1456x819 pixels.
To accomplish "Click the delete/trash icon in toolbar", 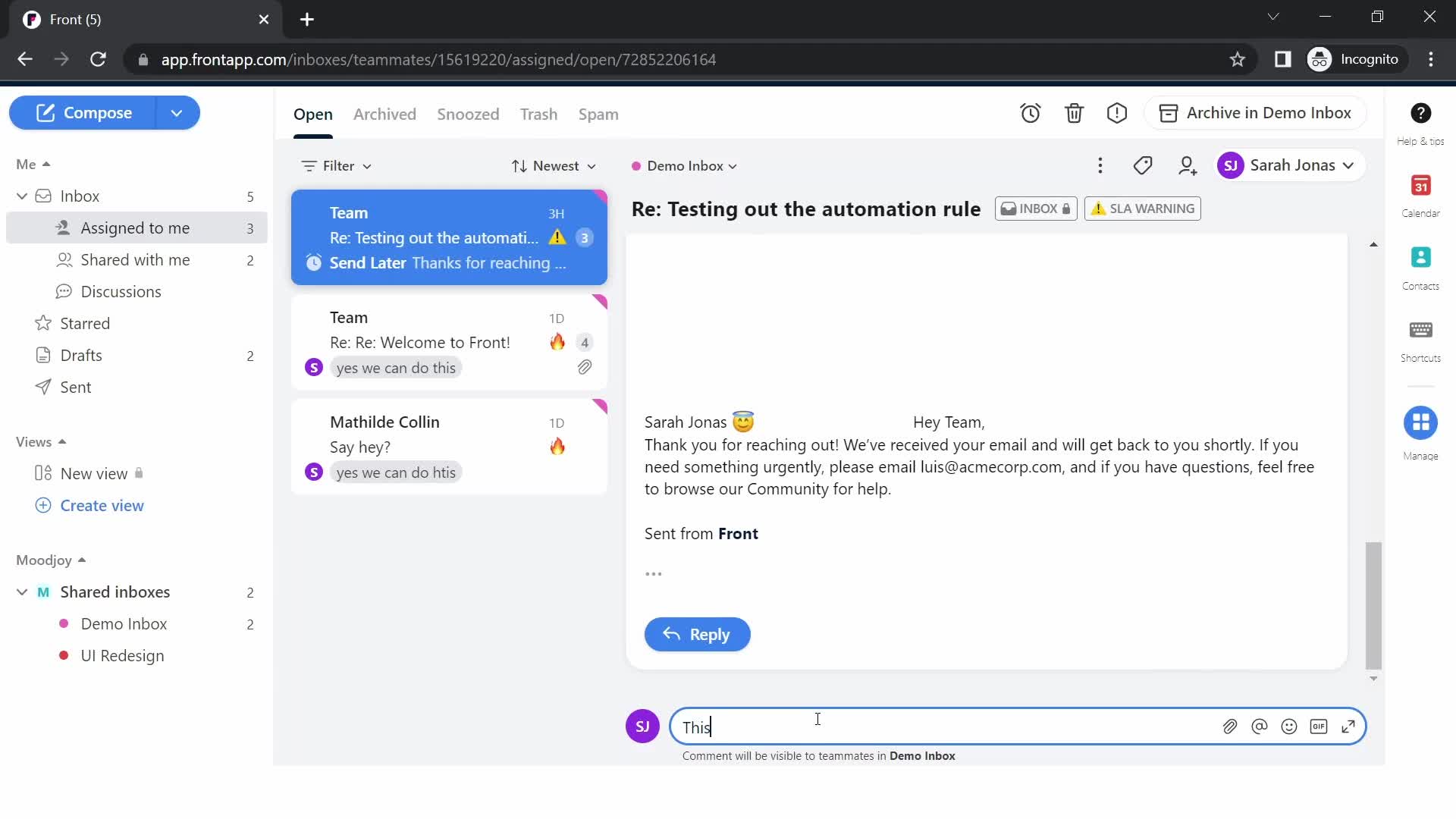I will pyautogui.click(x=1074, y=112).
